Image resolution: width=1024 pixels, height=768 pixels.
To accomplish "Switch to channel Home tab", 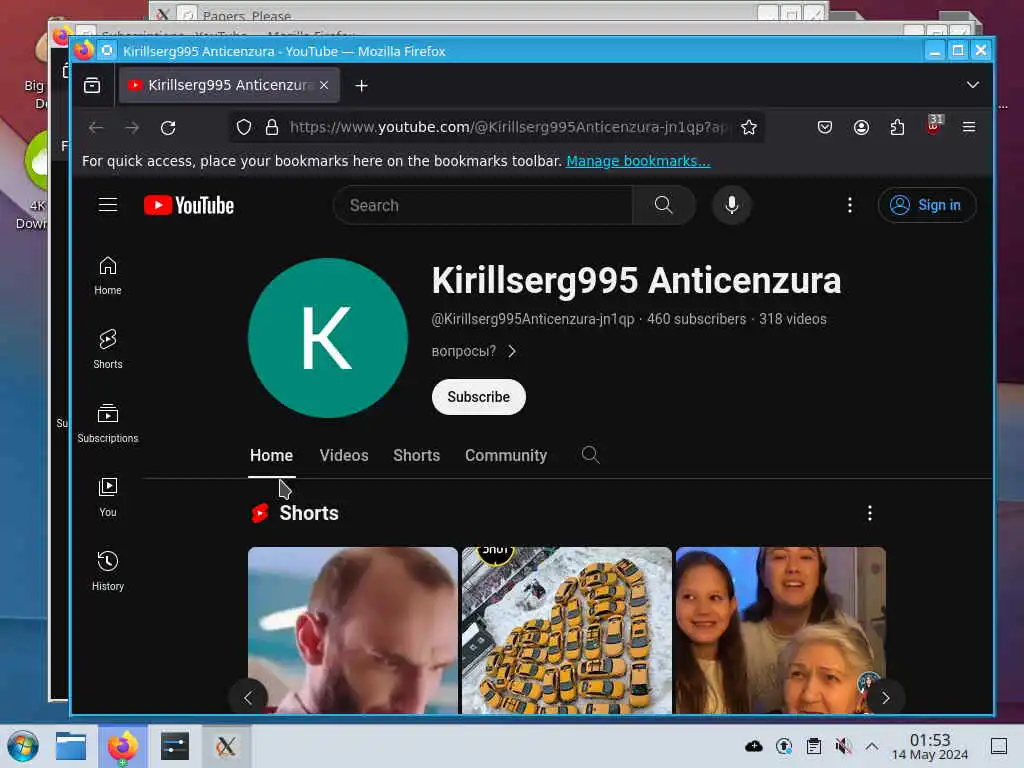I will 272,455.
